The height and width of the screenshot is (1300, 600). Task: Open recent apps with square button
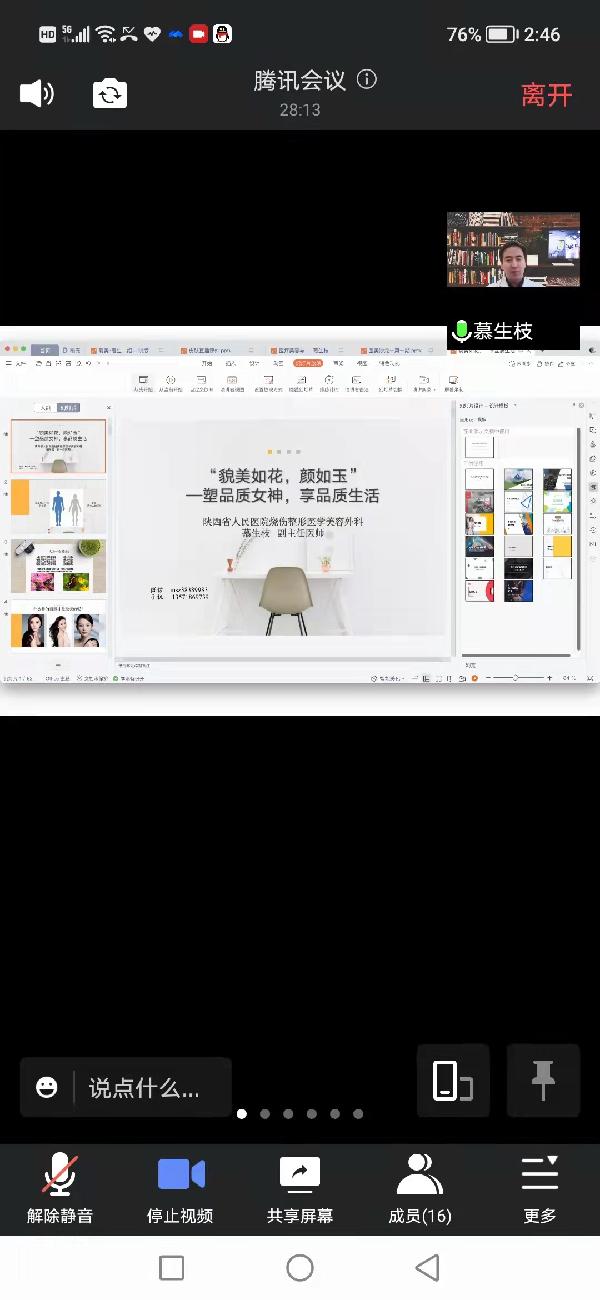(172, 1268)
